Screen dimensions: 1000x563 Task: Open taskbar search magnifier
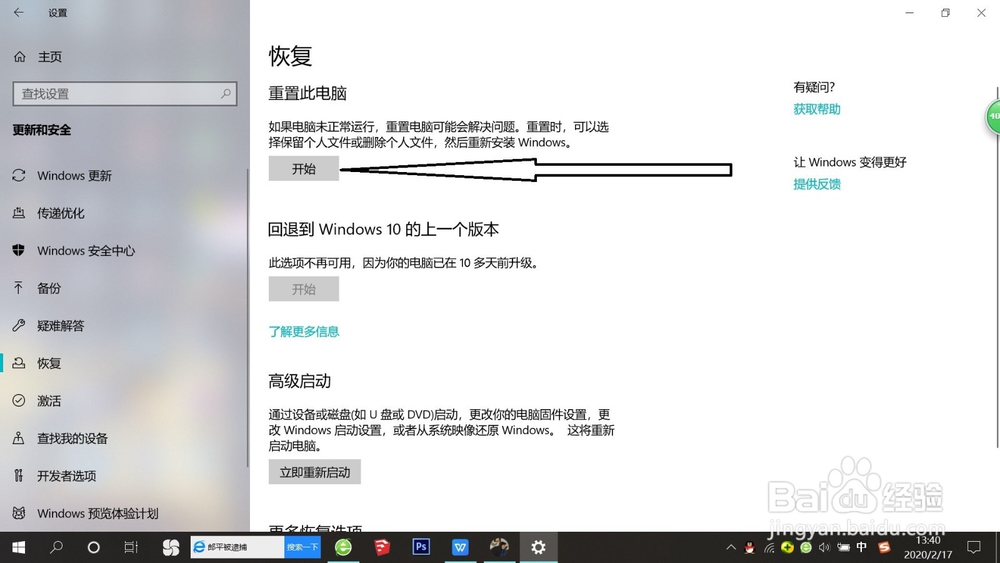pos(56,547)
